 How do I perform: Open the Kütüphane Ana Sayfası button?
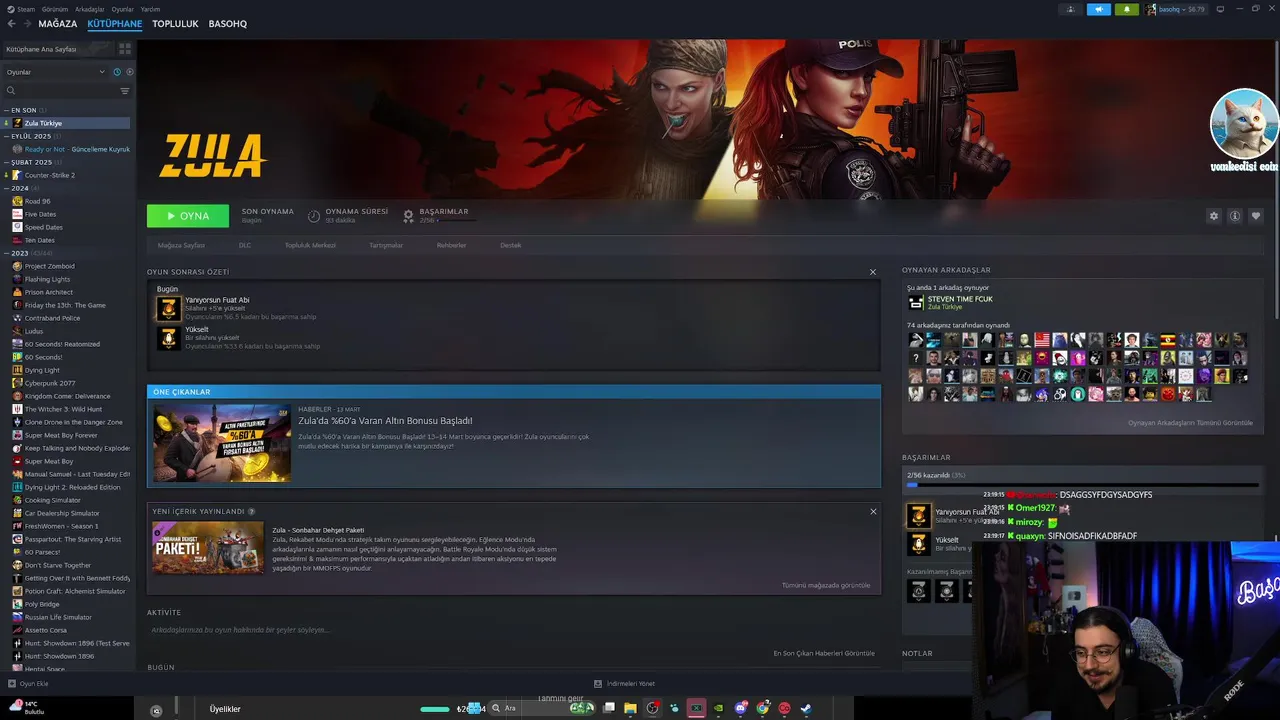point(58,48)
